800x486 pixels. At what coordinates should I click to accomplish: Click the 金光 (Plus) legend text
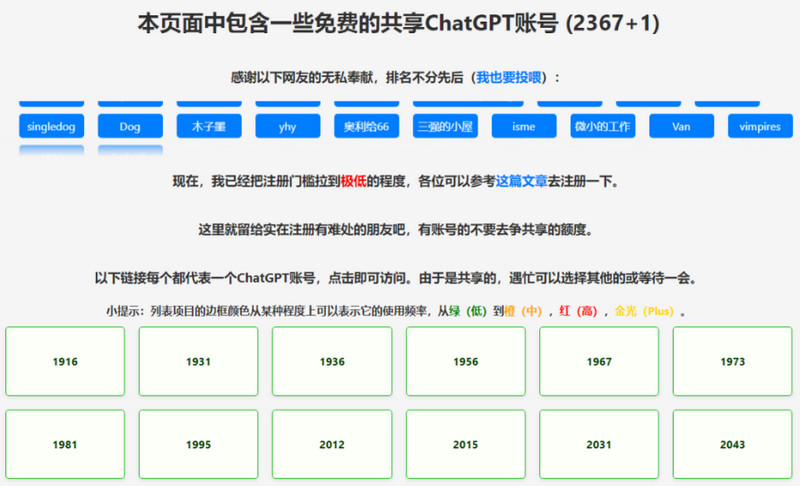pyautogui.click(x=644, y=311)
